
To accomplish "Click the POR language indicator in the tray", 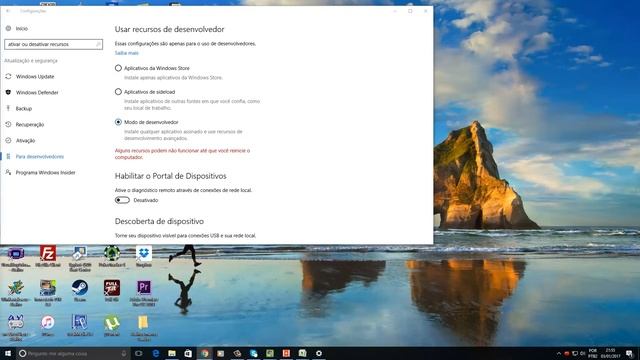I will point(593,353).
